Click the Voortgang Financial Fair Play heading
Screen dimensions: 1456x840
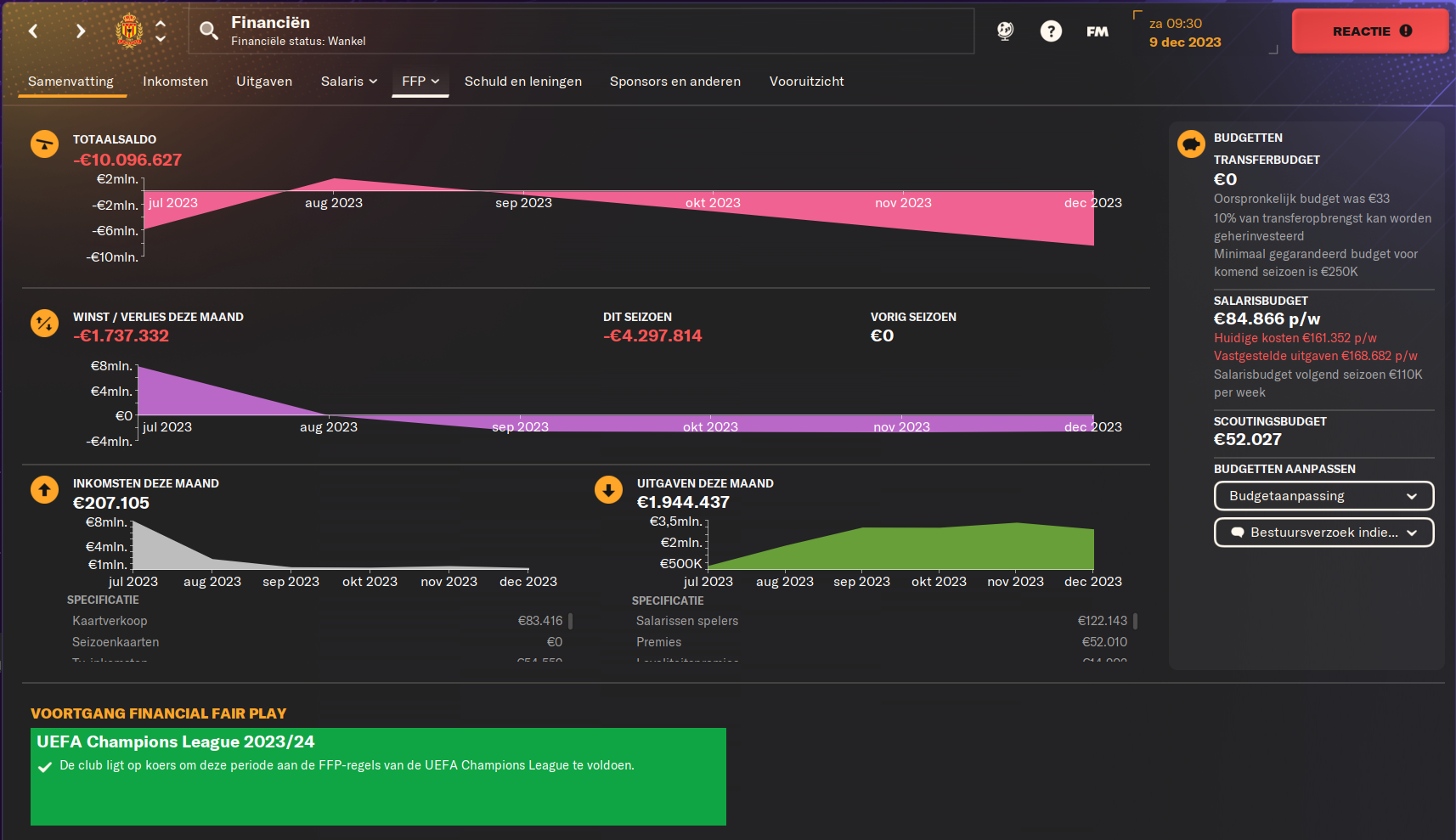pyautogui.click(x=158, y=713)
